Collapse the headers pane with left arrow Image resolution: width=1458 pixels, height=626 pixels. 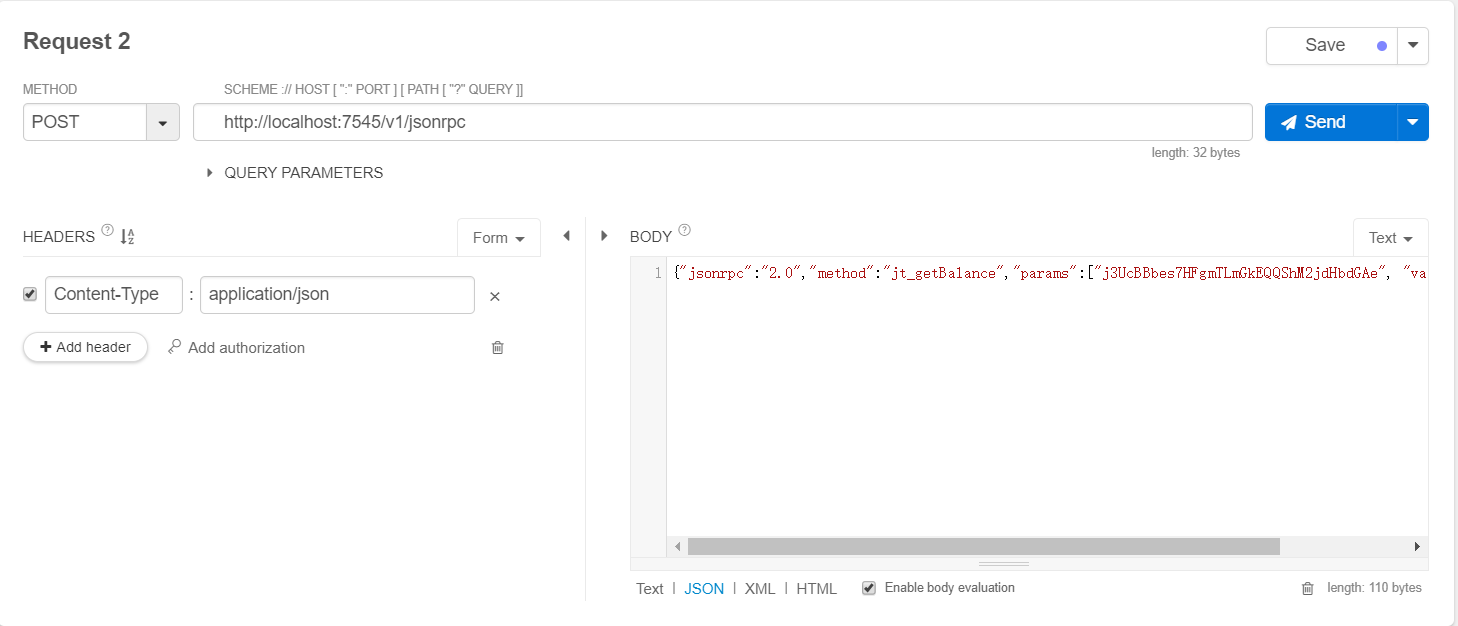tap(566, 236)
